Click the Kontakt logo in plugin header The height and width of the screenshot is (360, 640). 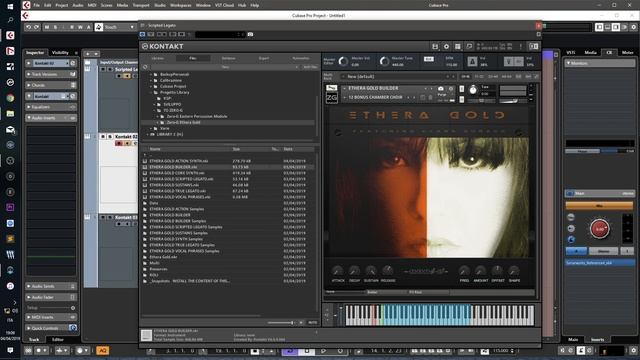pos(162,47)
